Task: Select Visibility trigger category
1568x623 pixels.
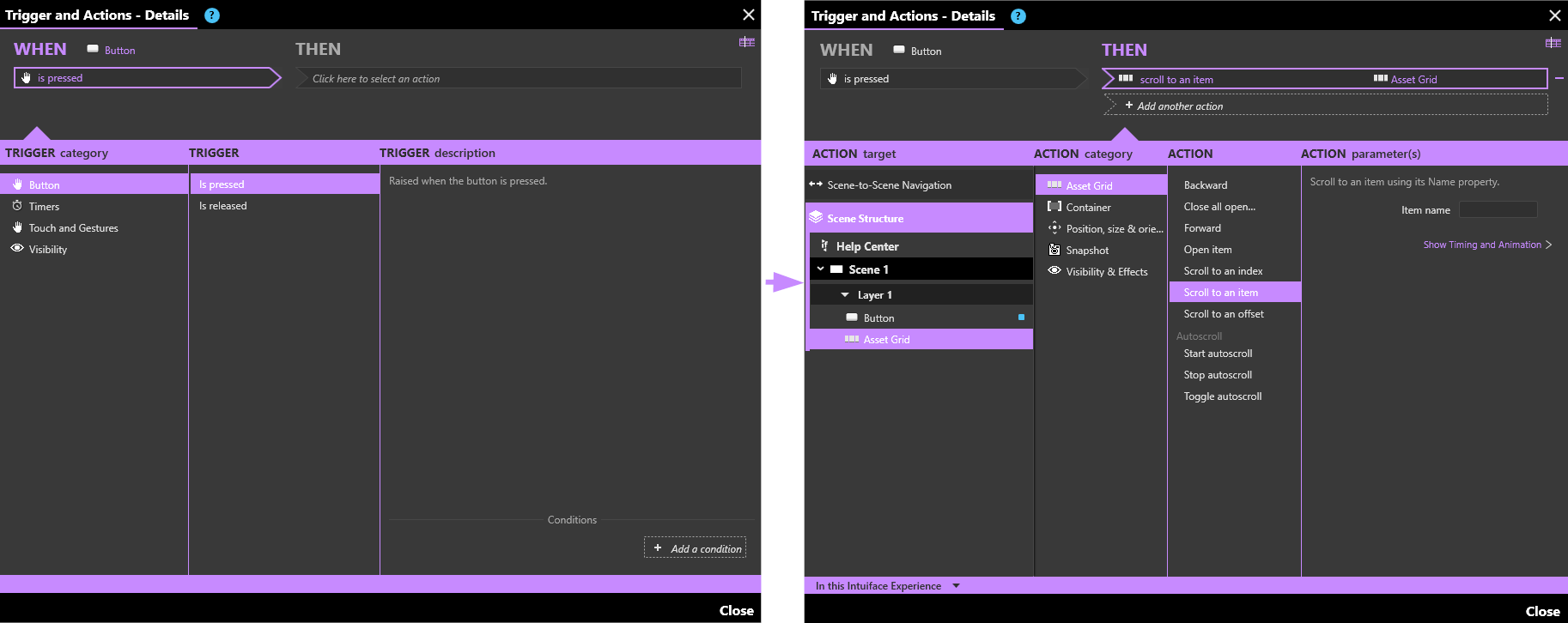Action: tap(47, 250)
